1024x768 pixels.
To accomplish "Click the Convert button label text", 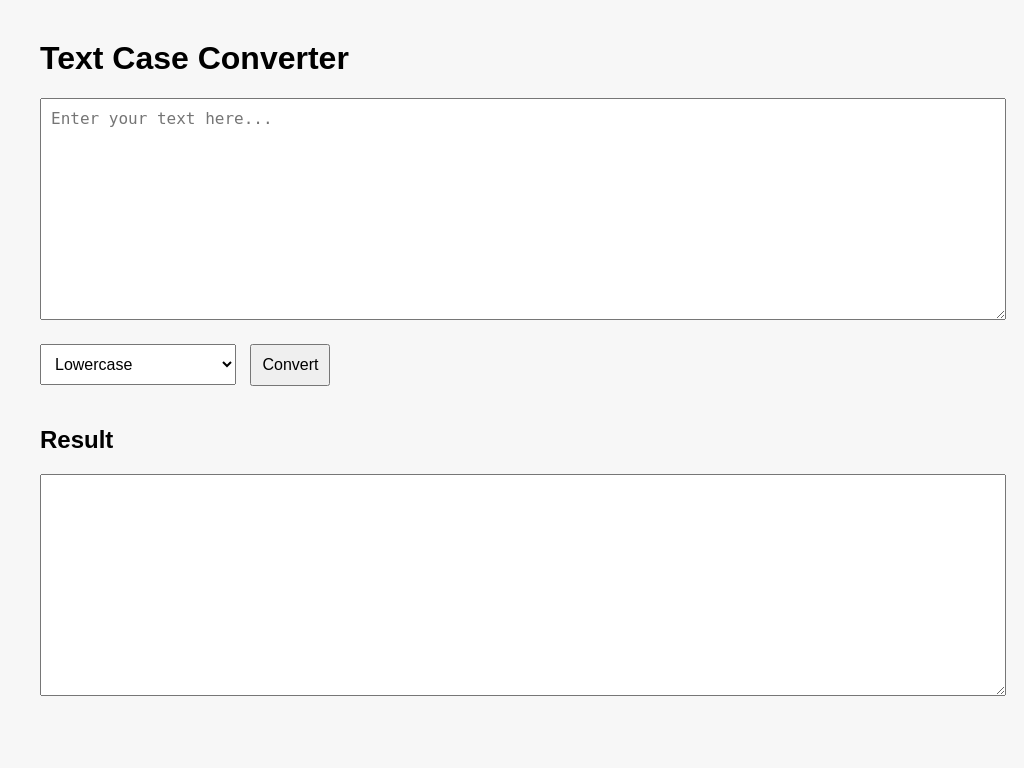I will pos(289,364).
